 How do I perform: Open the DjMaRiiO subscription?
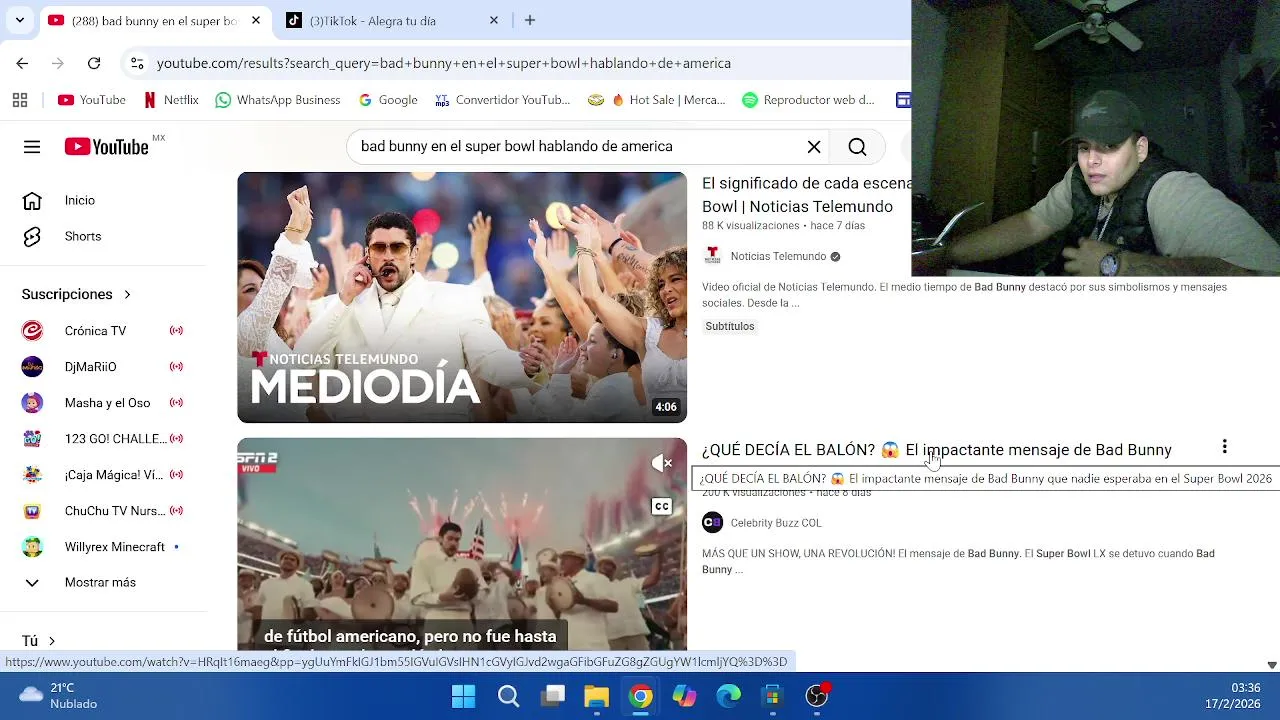tap(104, 367)
